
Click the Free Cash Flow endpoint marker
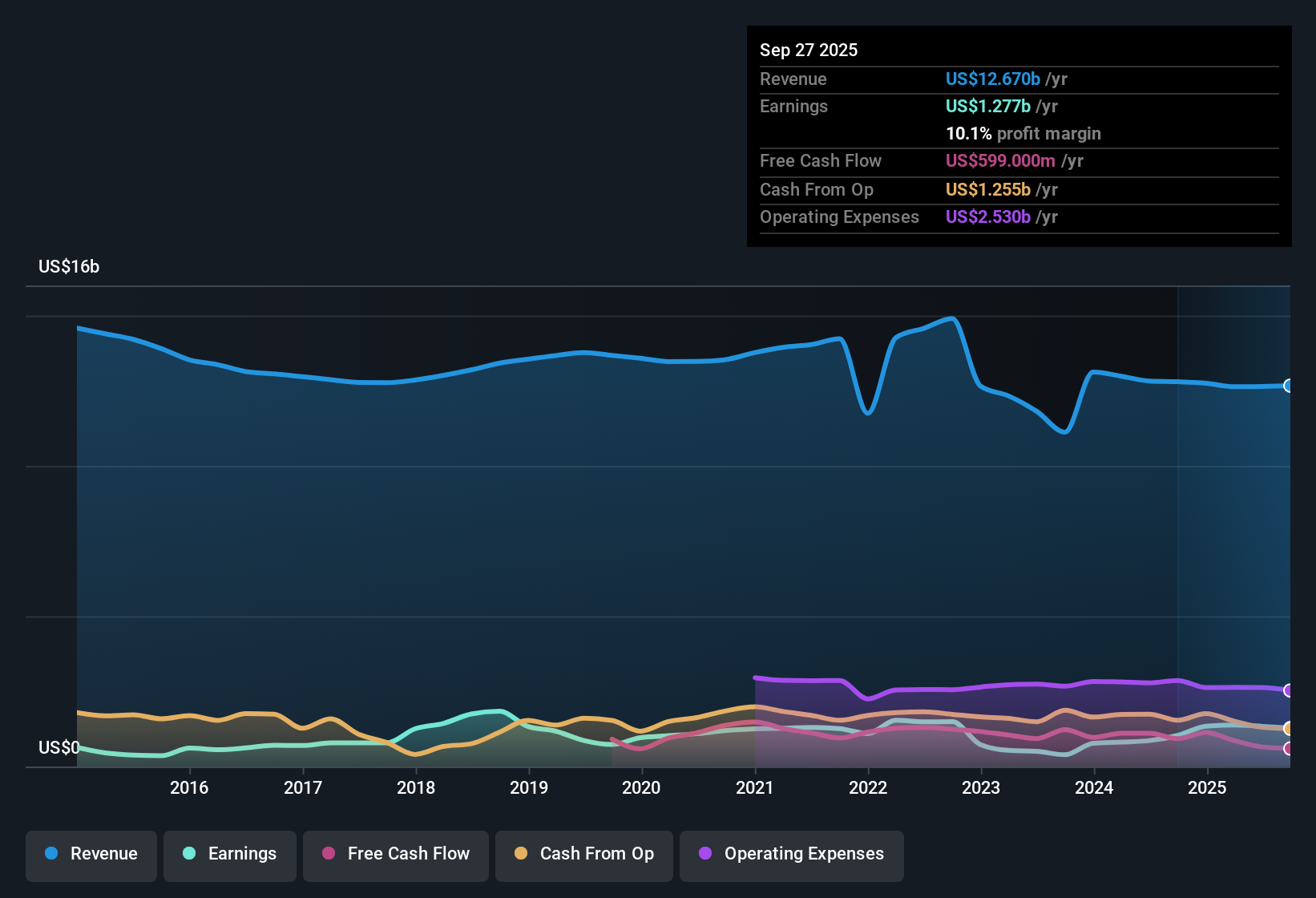point(1288,749)
